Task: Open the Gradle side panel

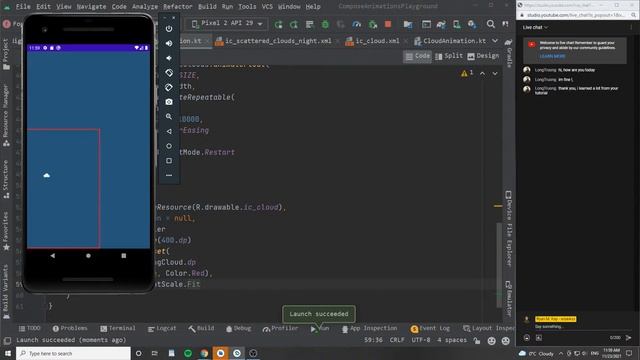Action: [x=509, y=52]
